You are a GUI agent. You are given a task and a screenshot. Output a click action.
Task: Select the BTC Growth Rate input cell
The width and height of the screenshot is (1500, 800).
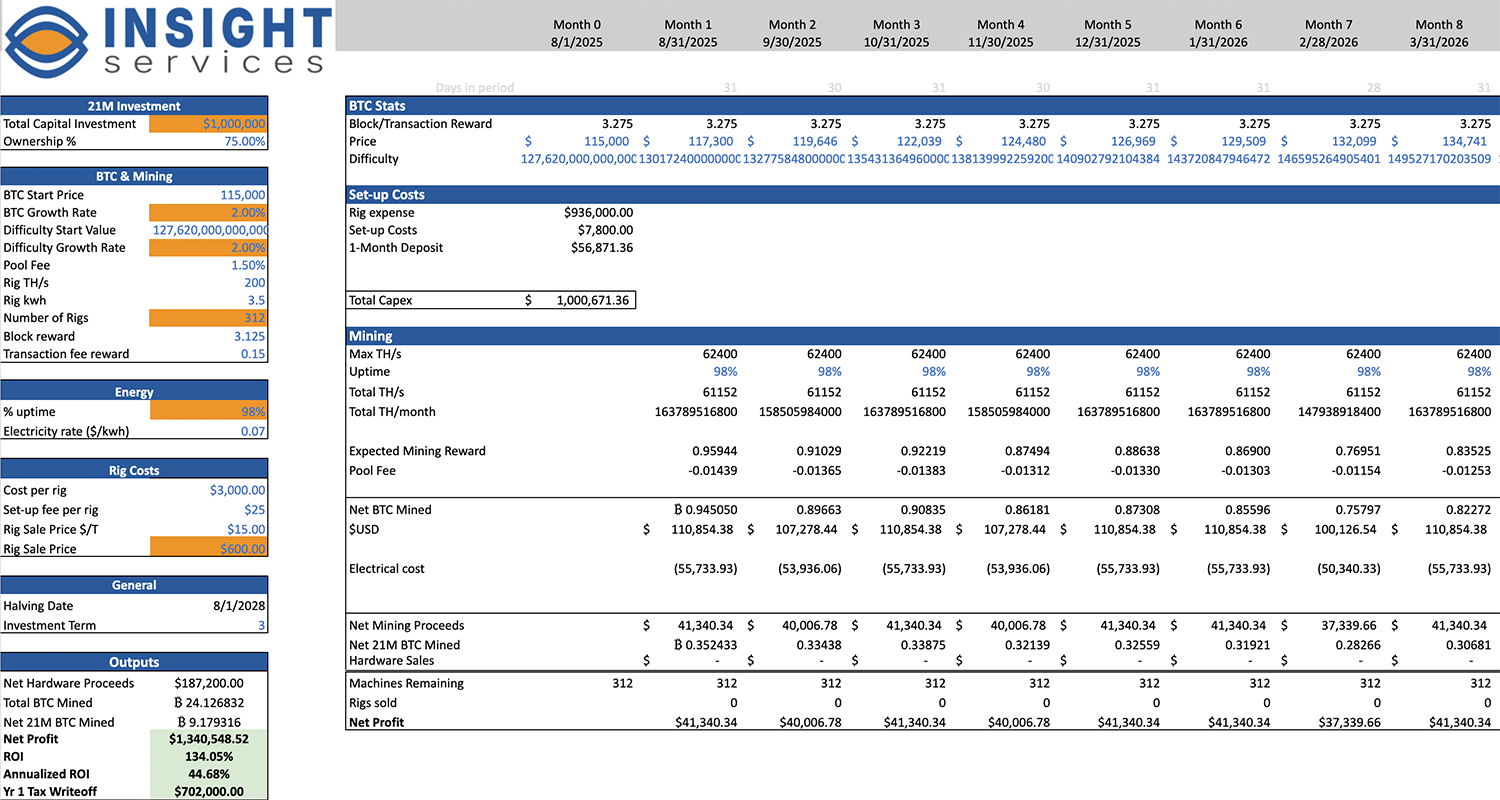pyautogui.click(x=208, y=213)
